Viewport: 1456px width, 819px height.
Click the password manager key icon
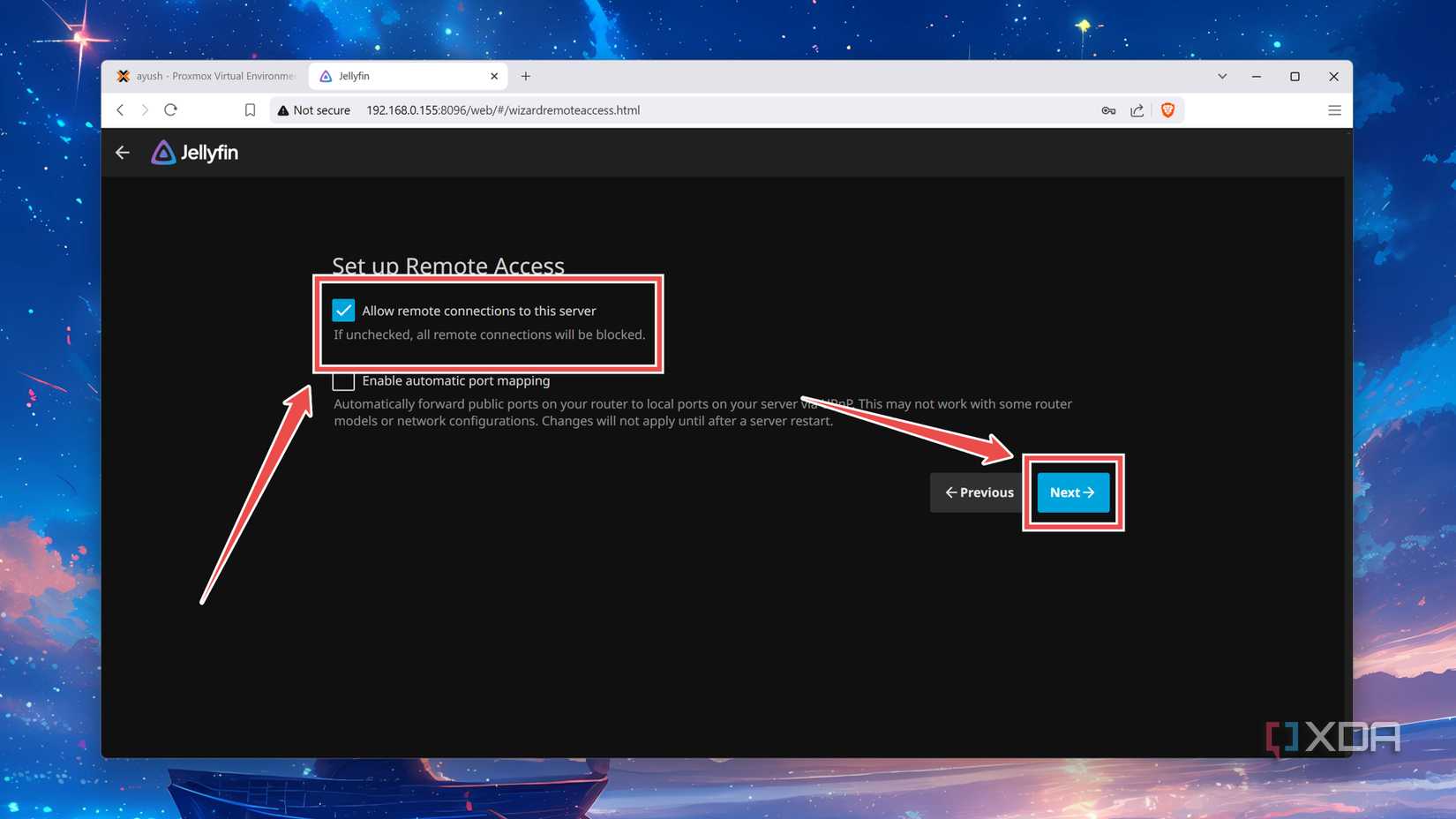(1107, 109)
